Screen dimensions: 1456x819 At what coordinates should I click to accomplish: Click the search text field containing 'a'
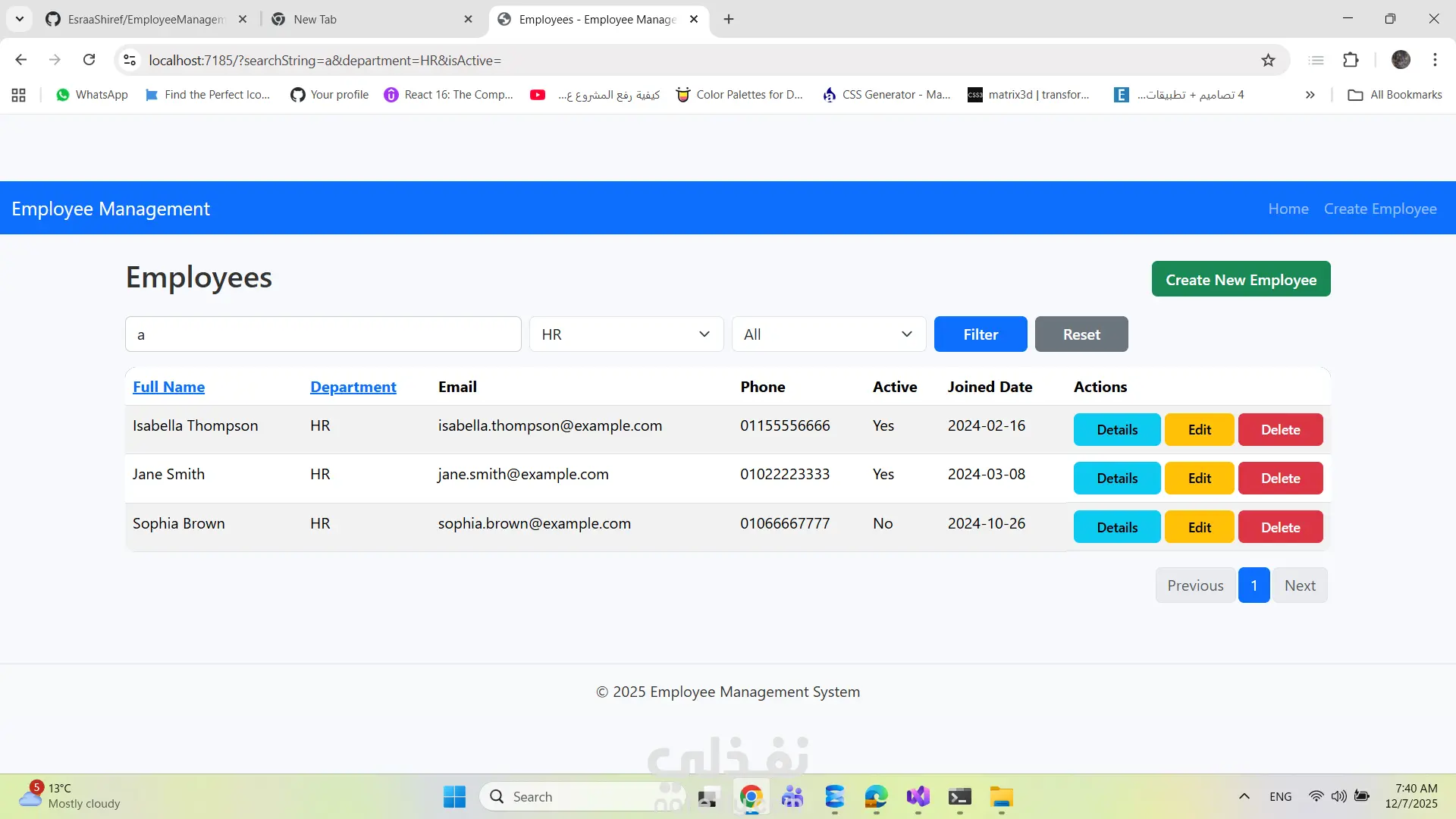point(323,334)
